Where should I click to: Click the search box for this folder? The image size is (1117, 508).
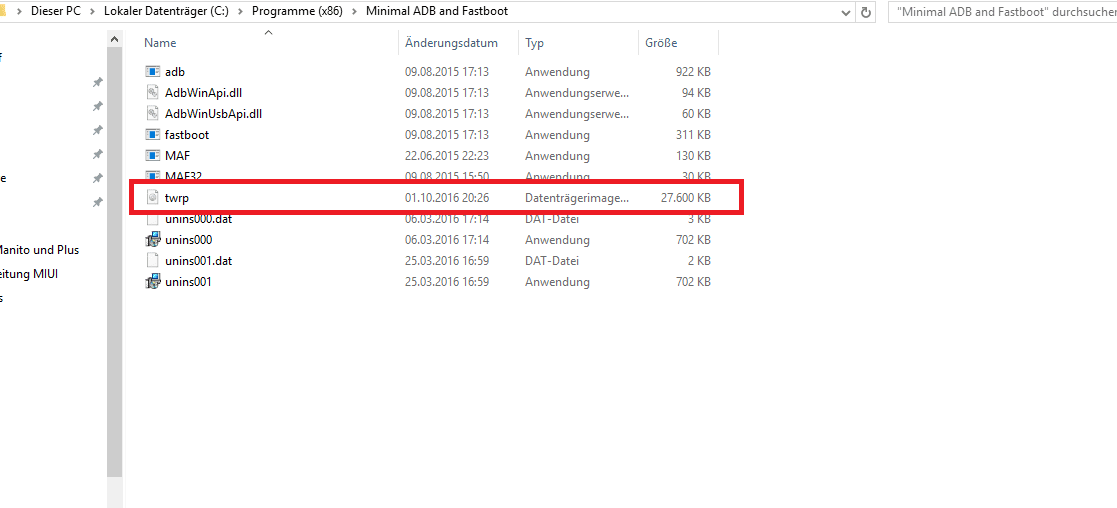[1002, 12]
